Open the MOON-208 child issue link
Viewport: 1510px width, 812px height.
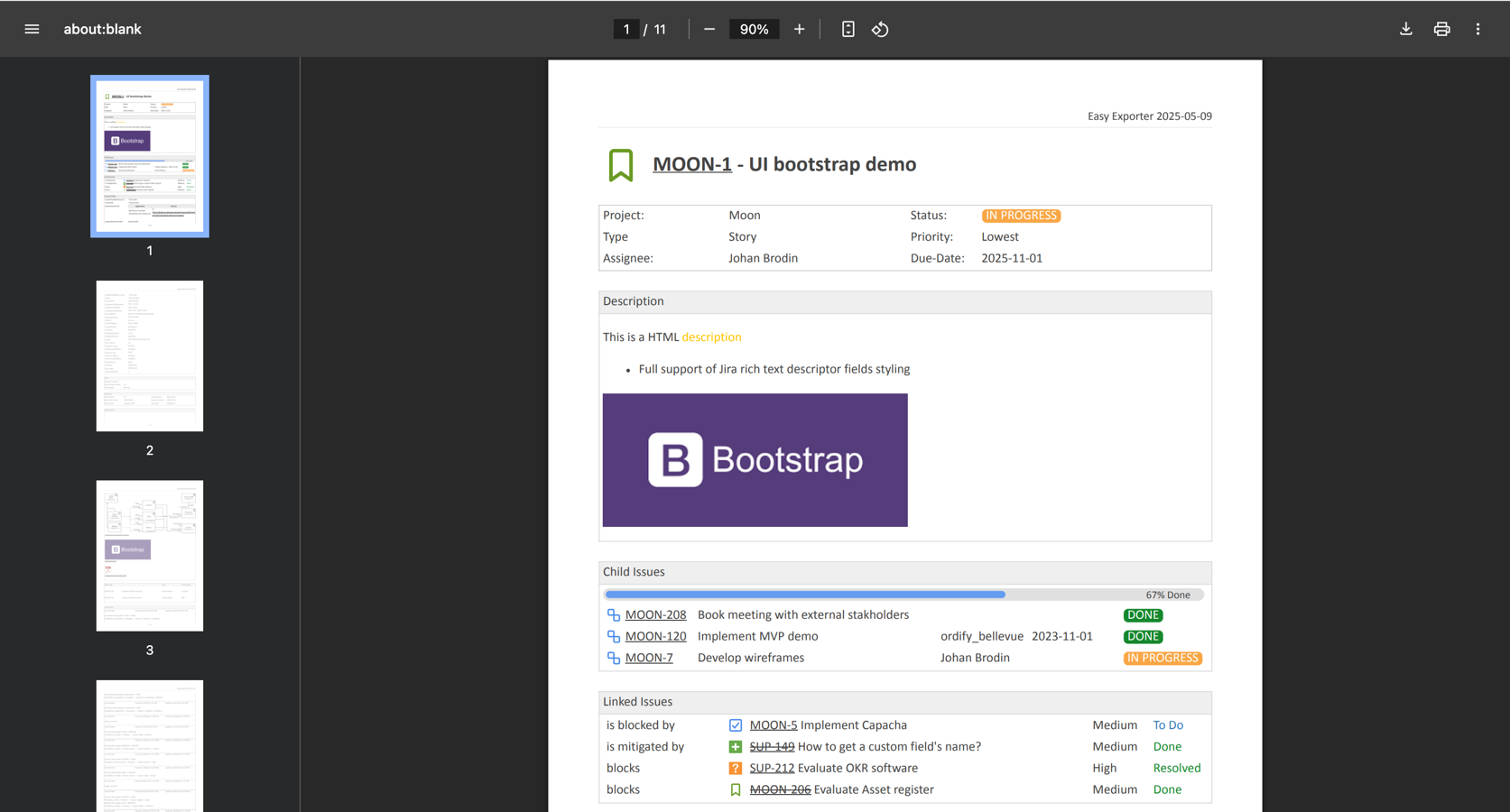point(655,615)
